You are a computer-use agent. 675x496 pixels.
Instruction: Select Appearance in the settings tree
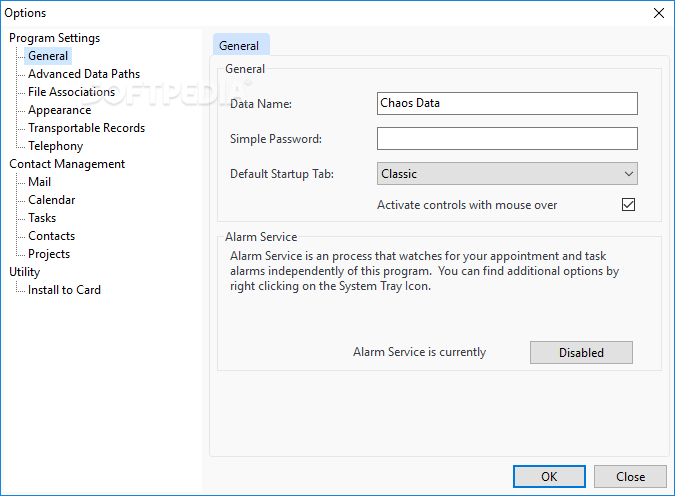(59, 110)
